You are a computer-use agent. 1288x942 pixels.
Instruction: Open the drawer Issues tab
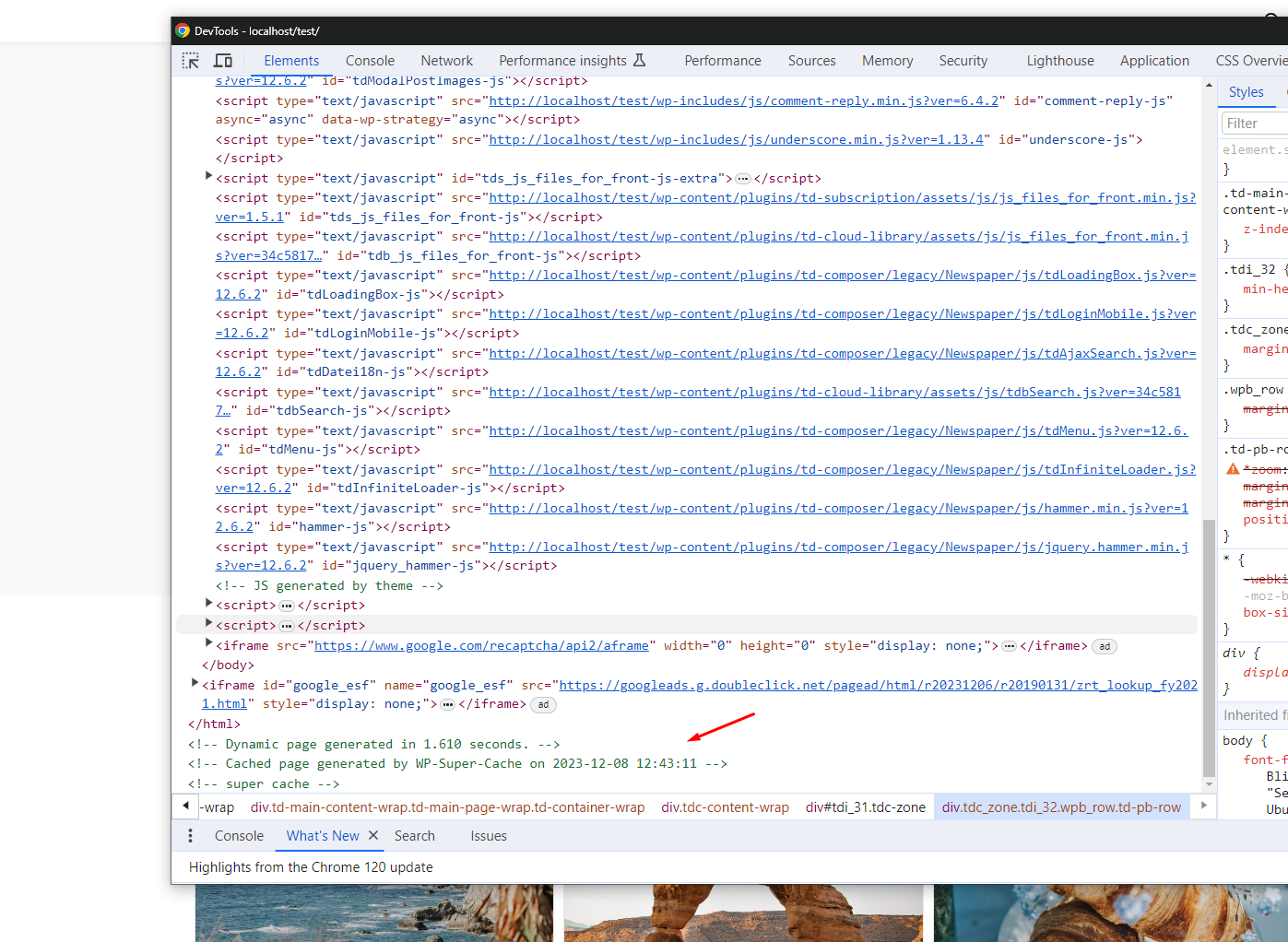(x=489, y=836)
